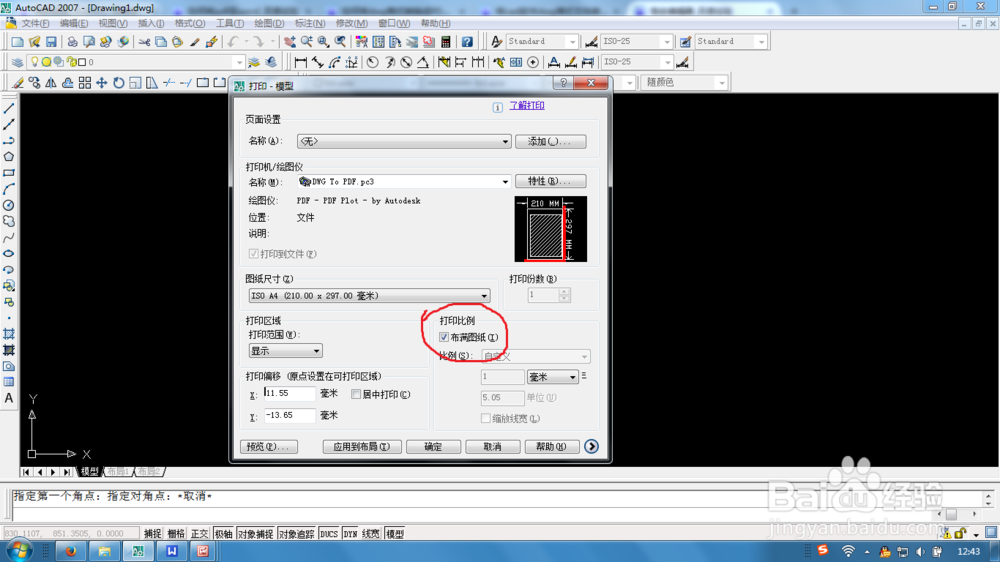Click the Y plot offset input field
The image size is (1000, 562).
290,415
